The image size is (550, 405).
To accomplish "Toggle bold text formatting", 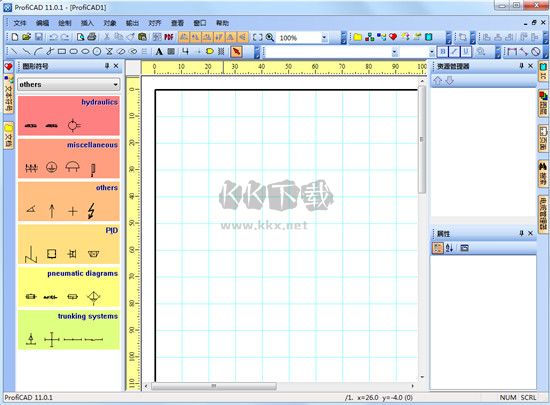I will pyautogui.click(x=443, y=52).
